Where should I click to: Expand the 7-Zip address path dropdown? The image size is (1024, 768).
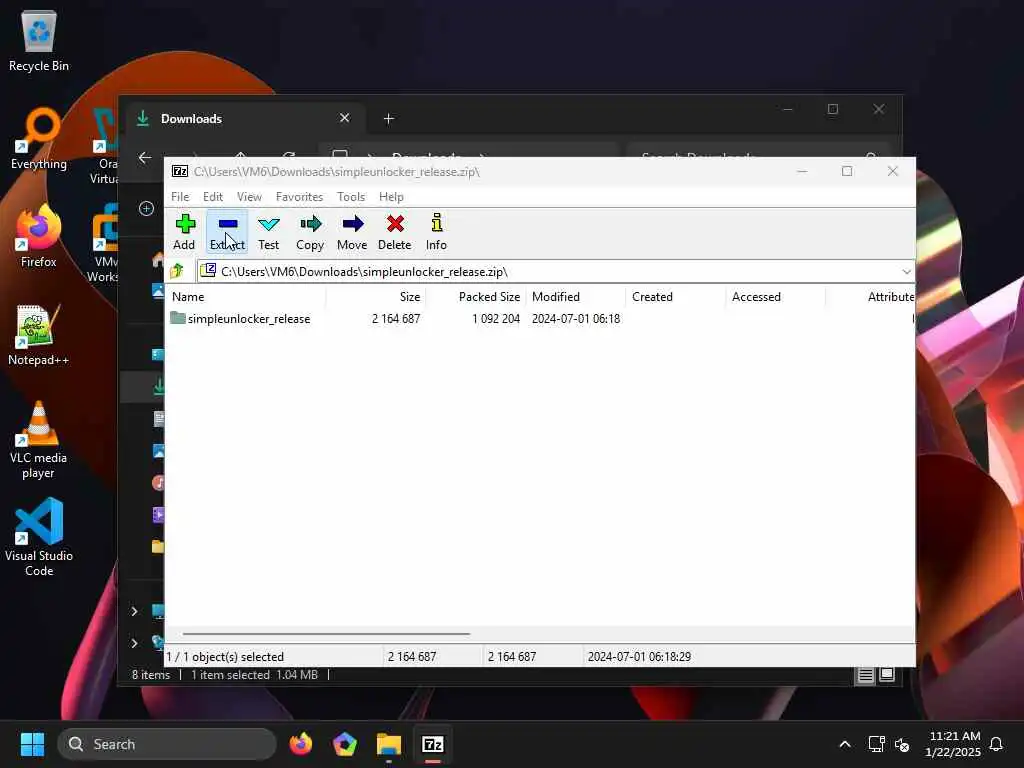click(906, 272)
